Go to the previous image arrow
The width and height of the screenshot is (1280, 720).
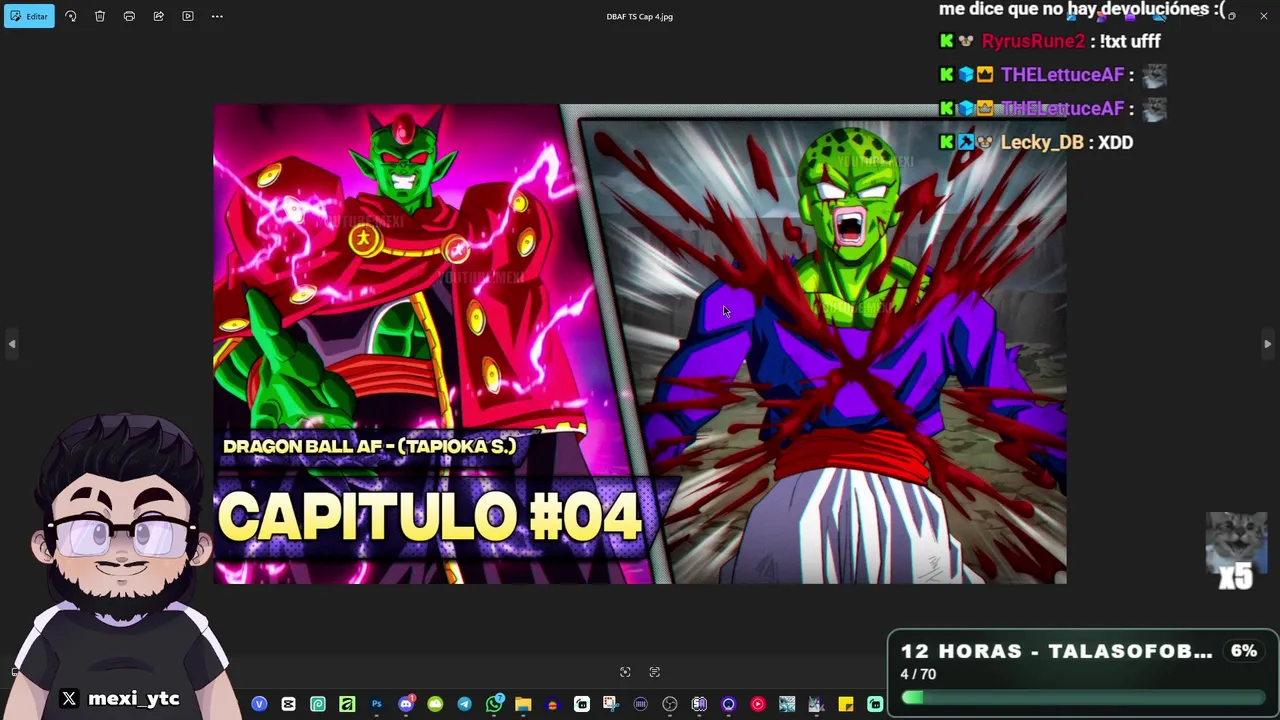[x=12, y=344]
